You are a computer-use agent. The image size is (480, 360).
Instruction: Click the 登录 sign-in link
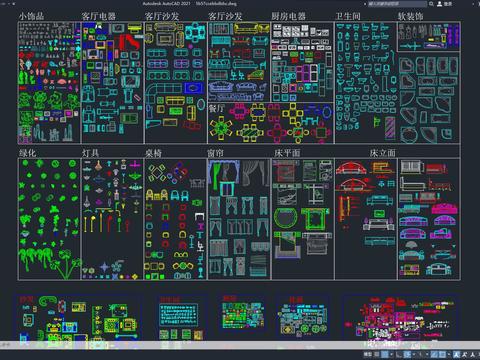click(x=448, y=4)
